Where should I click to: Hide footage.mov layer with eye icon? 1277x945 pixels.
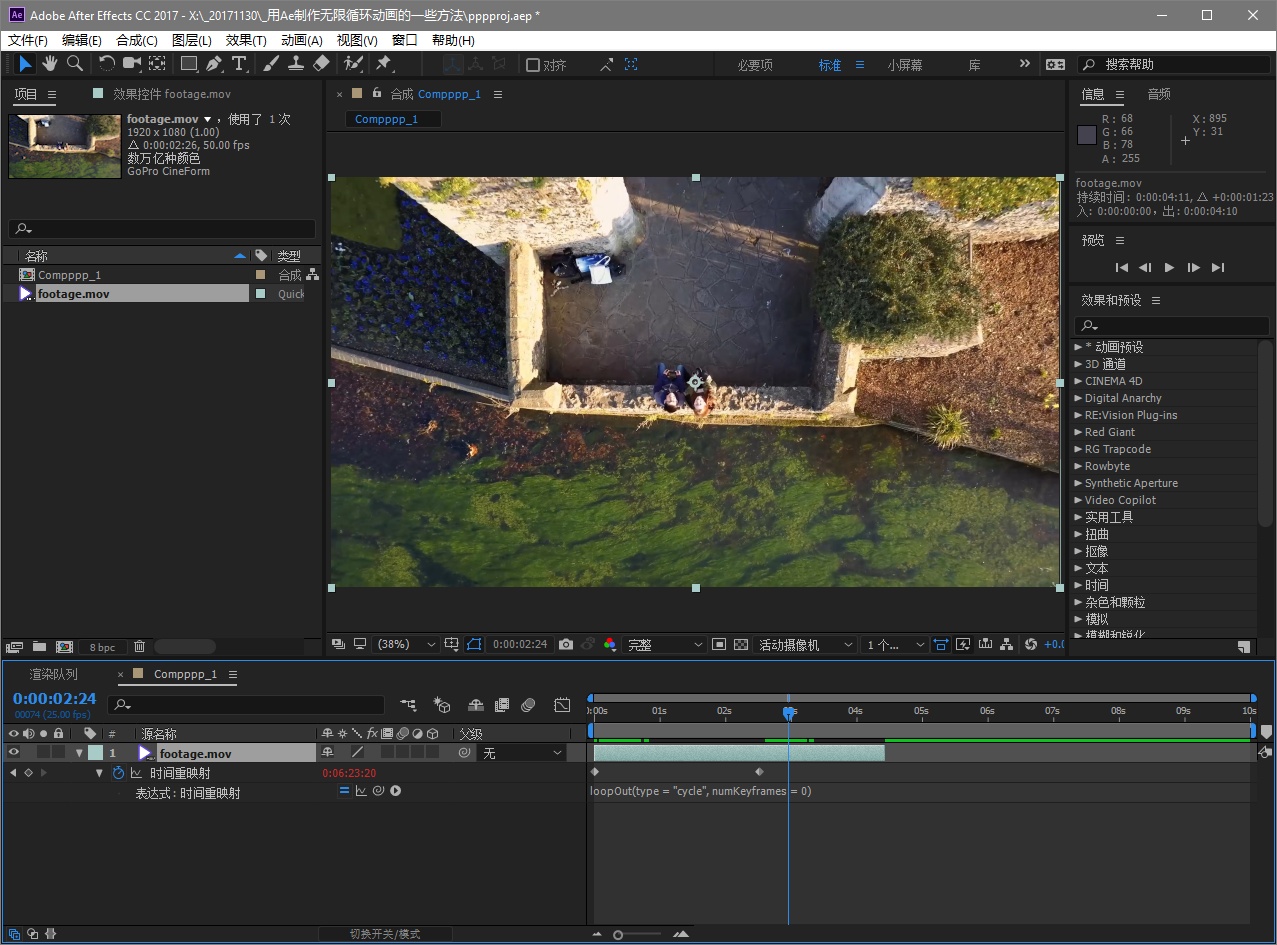coord(13,753)
